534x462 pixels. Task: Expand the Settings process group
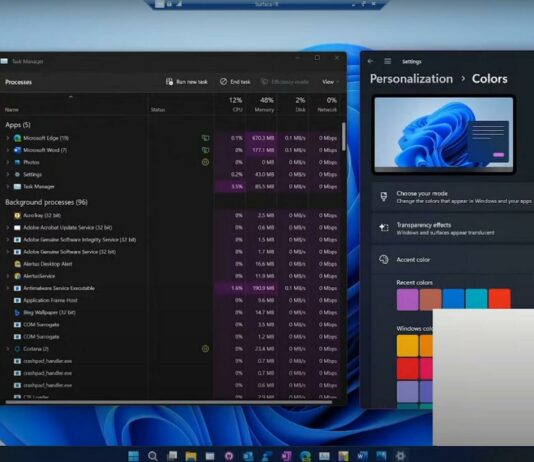[x=7, y=174]
